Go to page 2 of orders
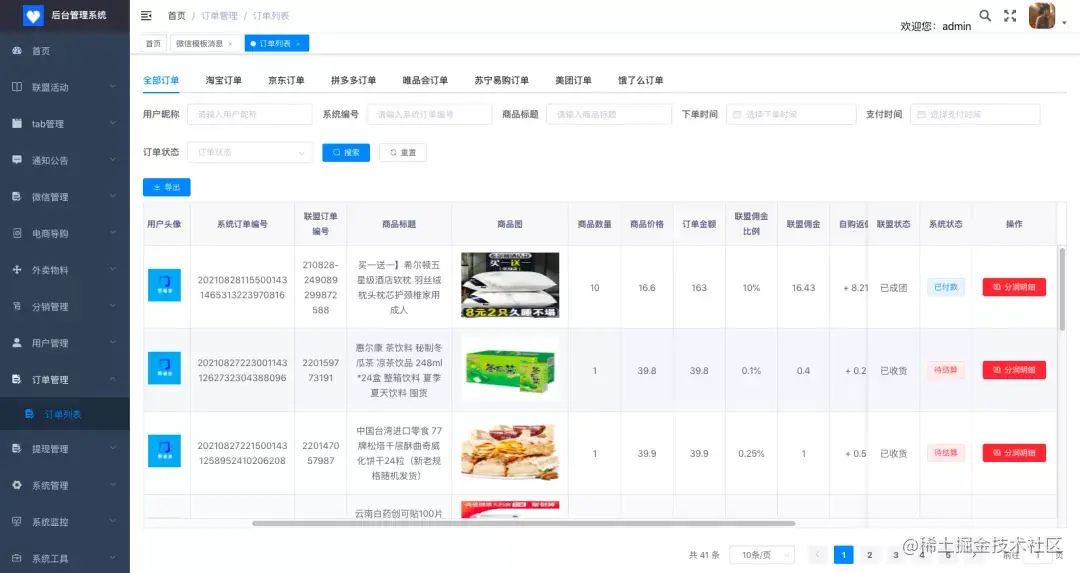Image resolution: width=1080 pixels, height=573 pixels. pos(869,554)
